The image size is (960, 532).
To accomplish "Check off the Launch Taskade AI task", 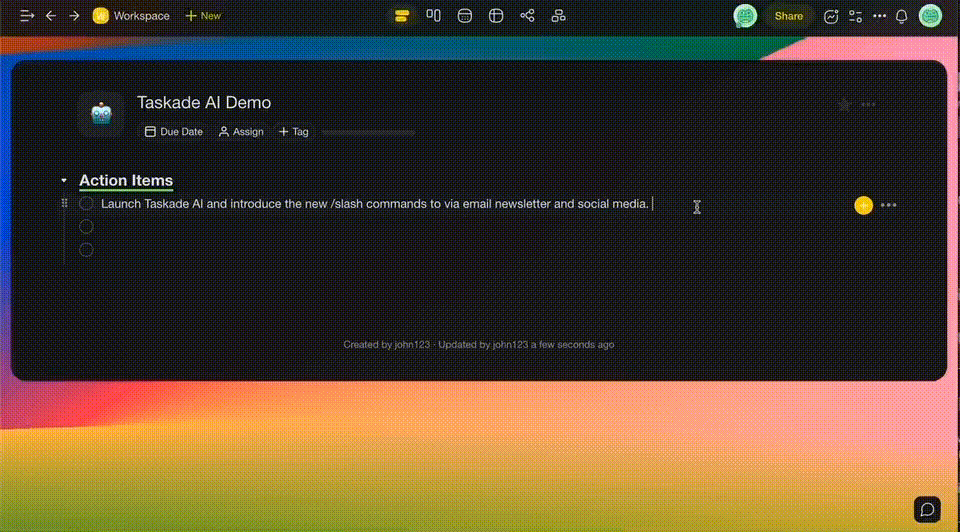I will point(86,204).
